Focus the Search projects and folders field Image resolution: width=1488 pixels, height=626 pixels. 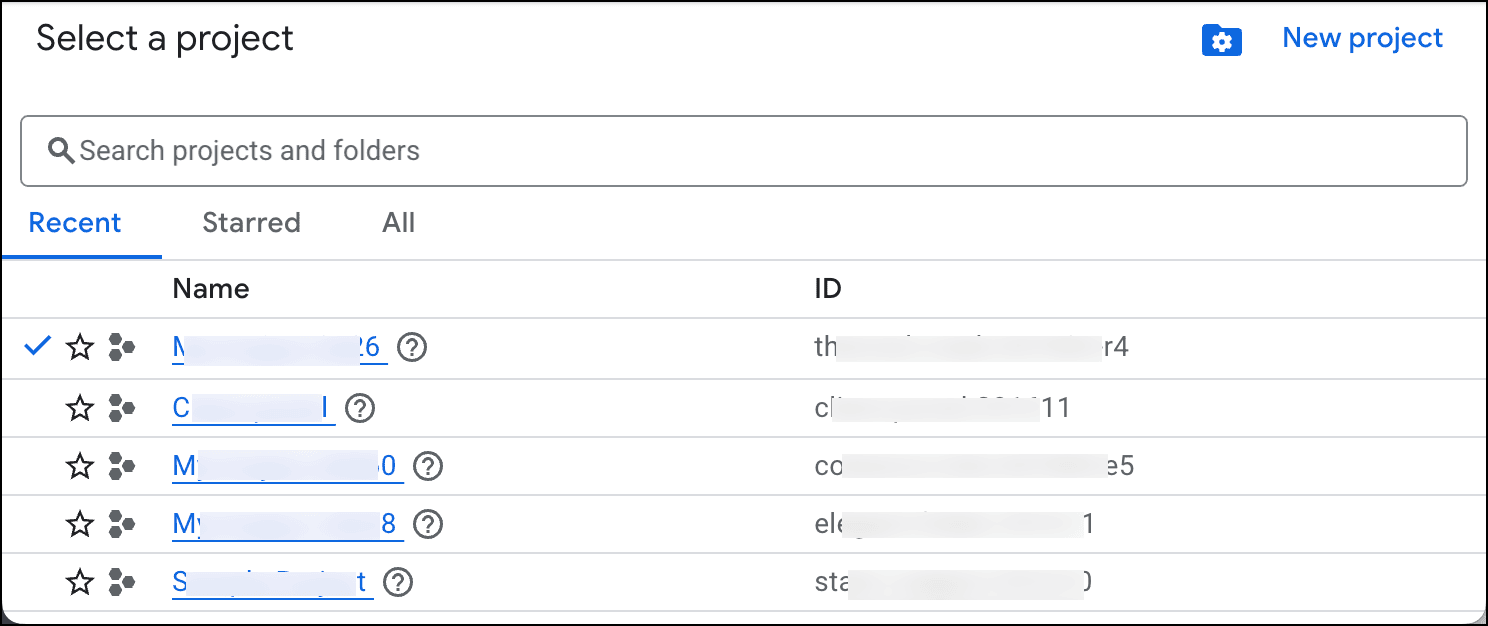[x=760, y=151]
